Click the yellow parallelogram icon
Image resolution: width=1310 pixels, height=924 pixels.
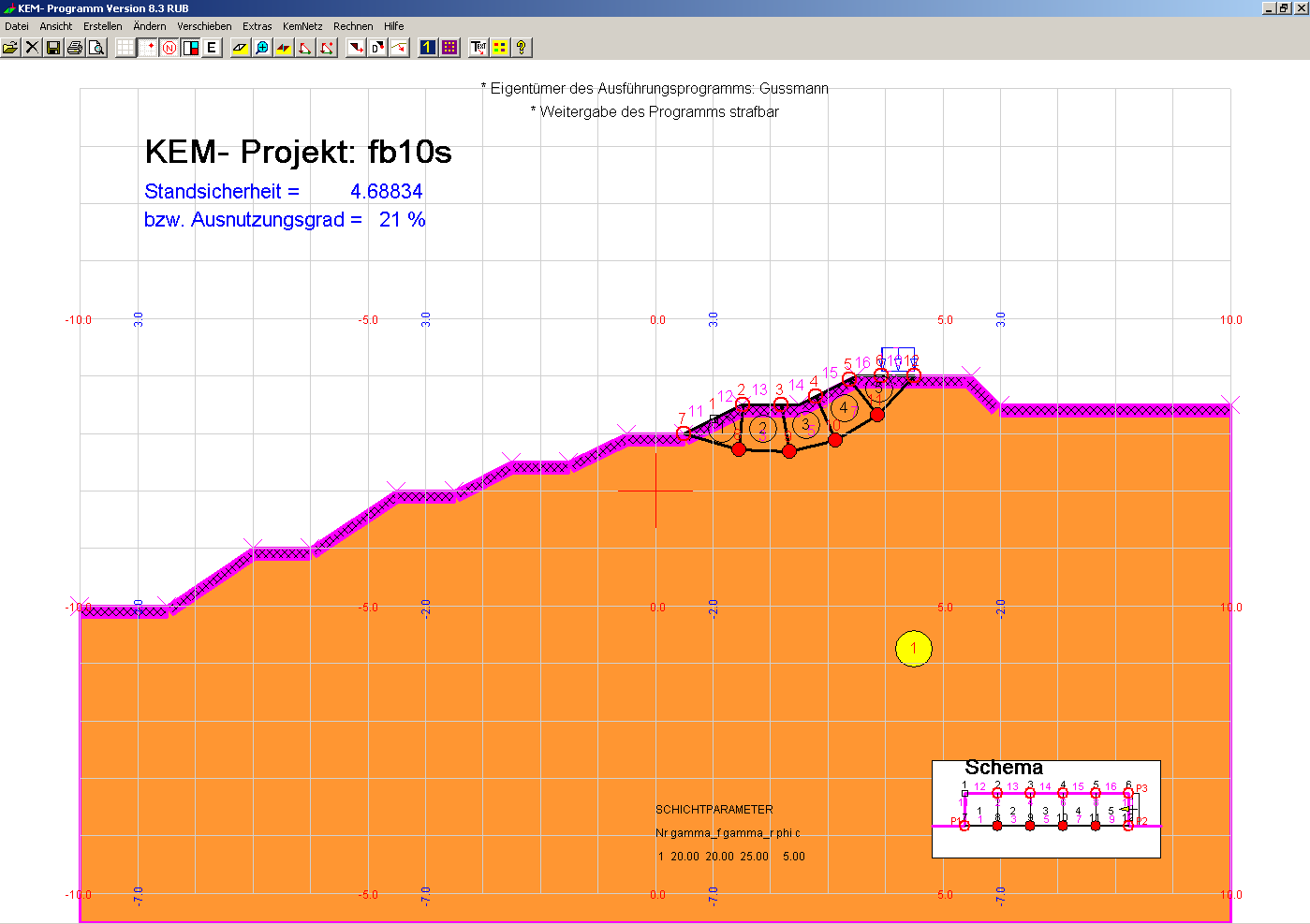click(241, 47)
